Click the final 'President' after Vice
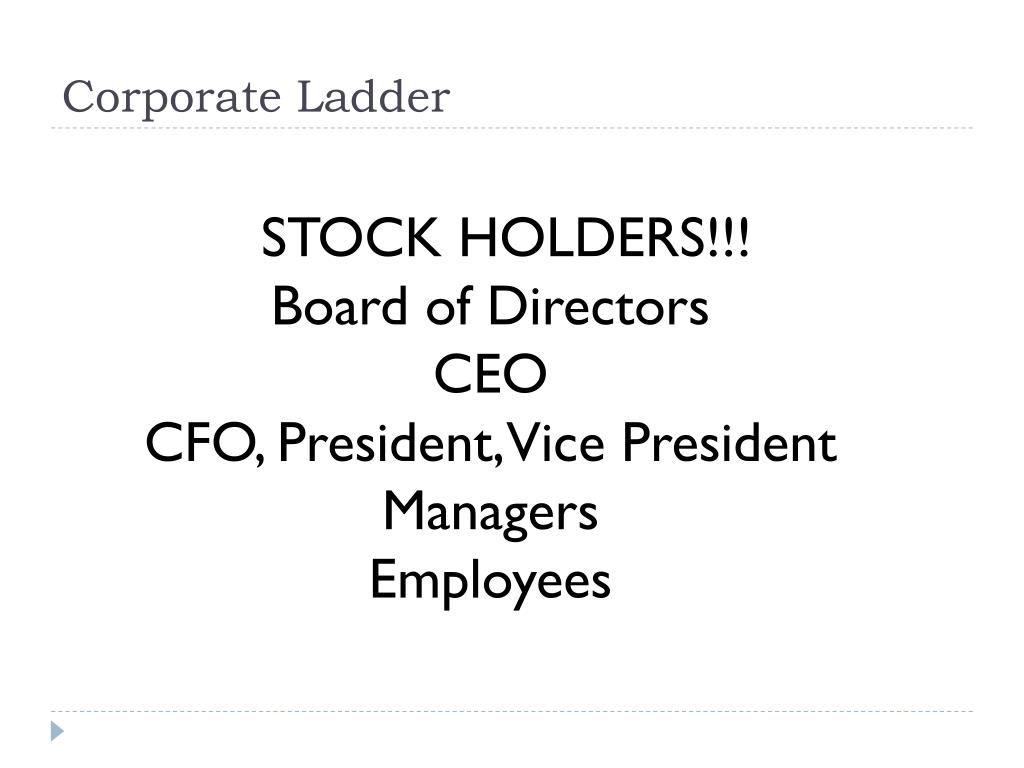This screenshot has width=1024, height=768. click(x=729, y=442)
